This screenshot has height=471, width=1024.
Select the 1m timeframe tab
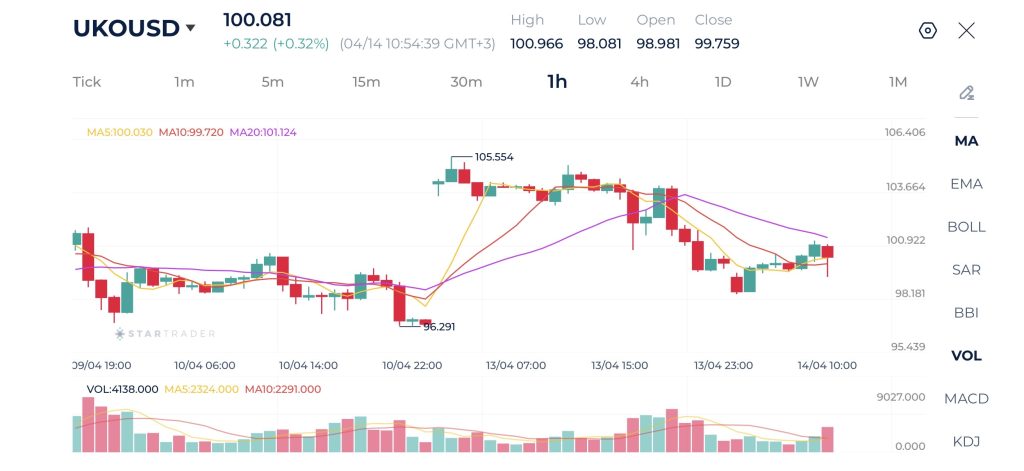(184, 82)
